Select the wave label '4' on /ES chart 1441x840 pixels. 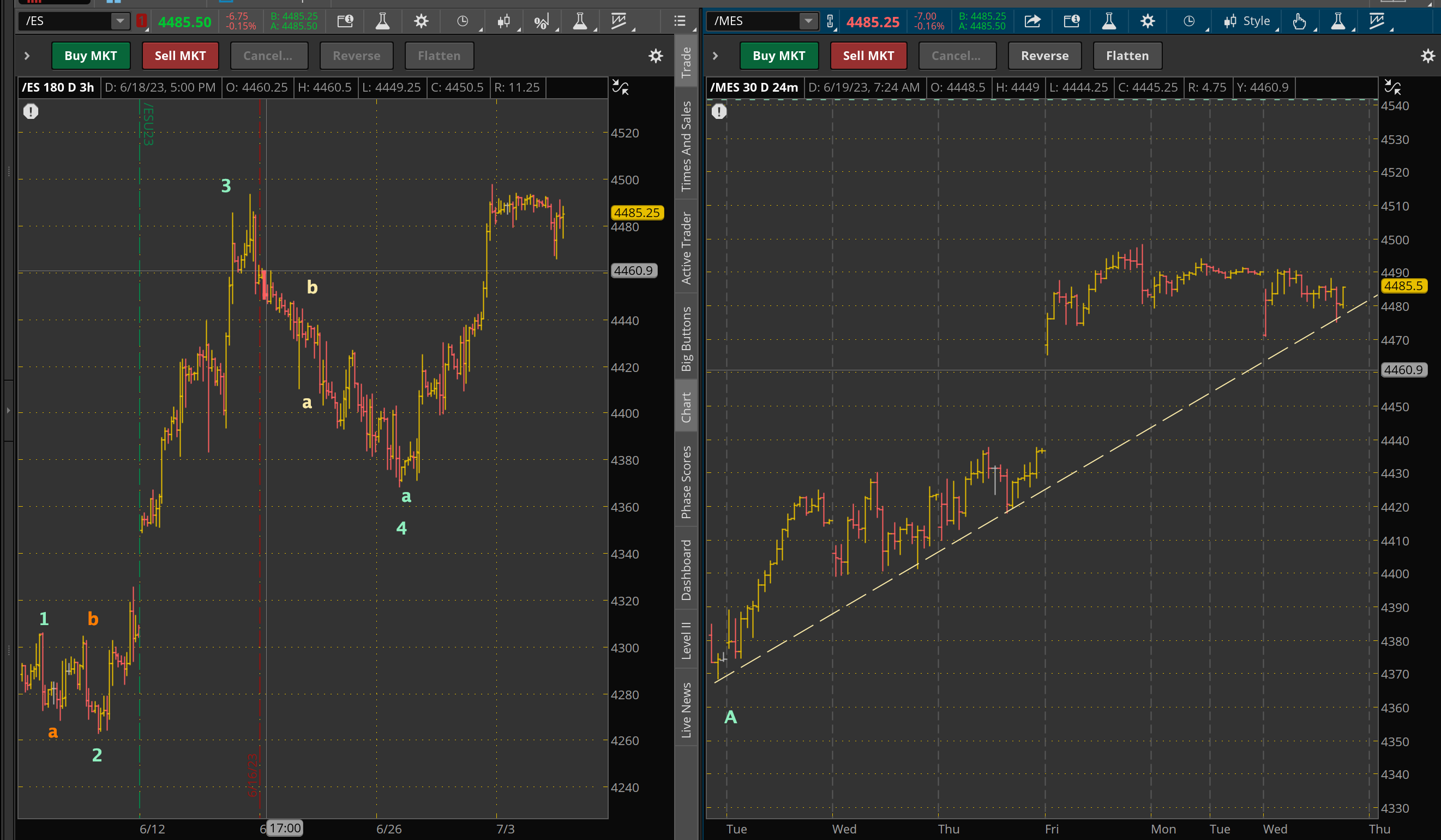click(401, 528)
